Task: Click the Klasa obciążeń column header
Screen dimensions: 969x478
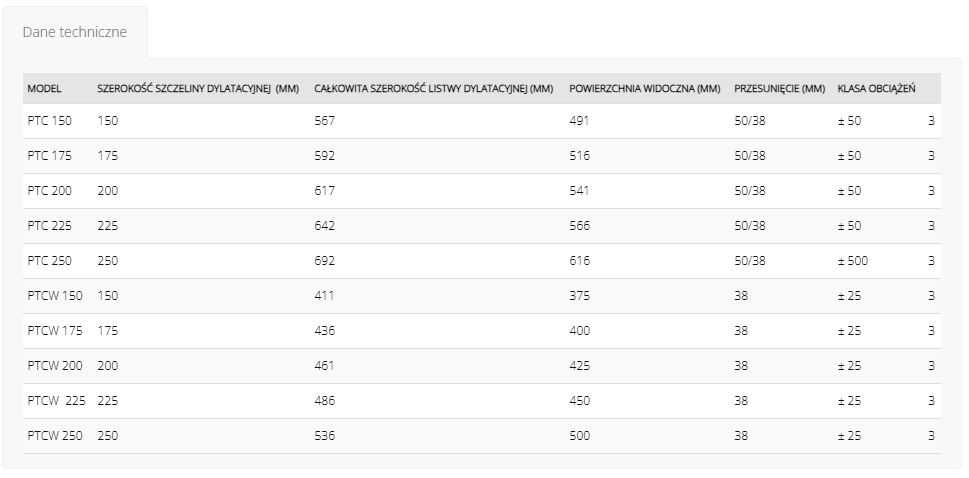Action: pos(876,89)
